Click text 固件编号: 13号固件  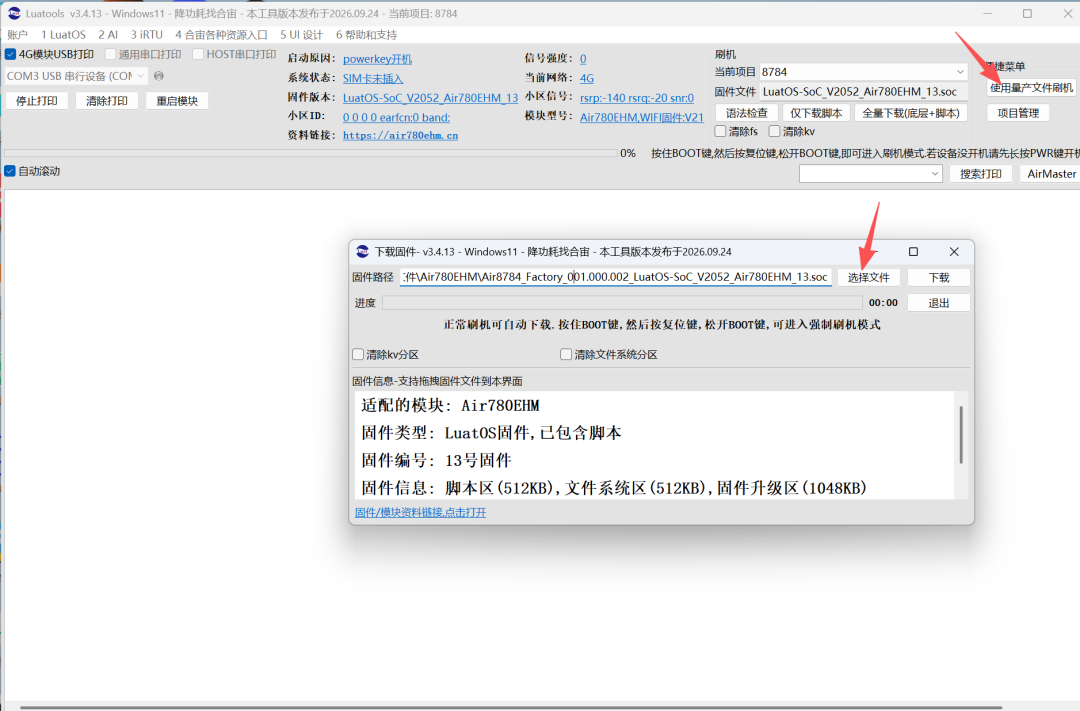point(436,460)
